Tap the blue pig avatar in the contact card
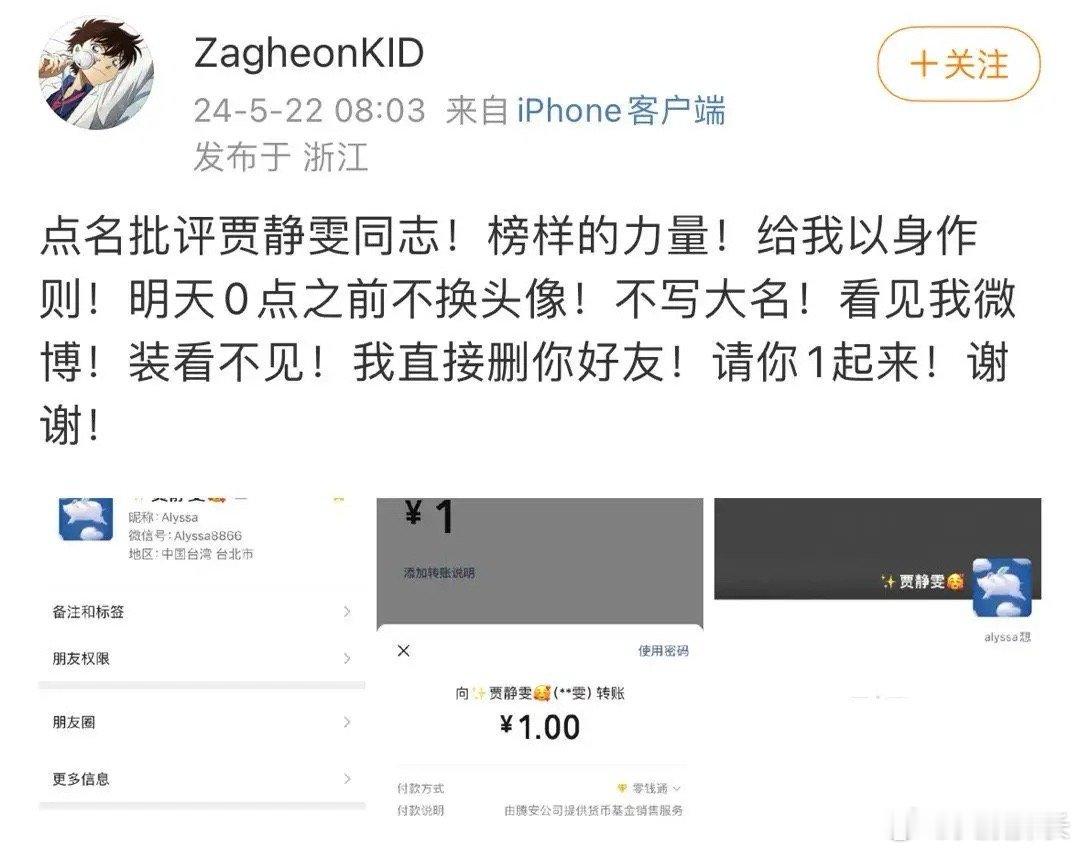The height and width of the screenshot is (852, 1080). click(x=86, y=520)
